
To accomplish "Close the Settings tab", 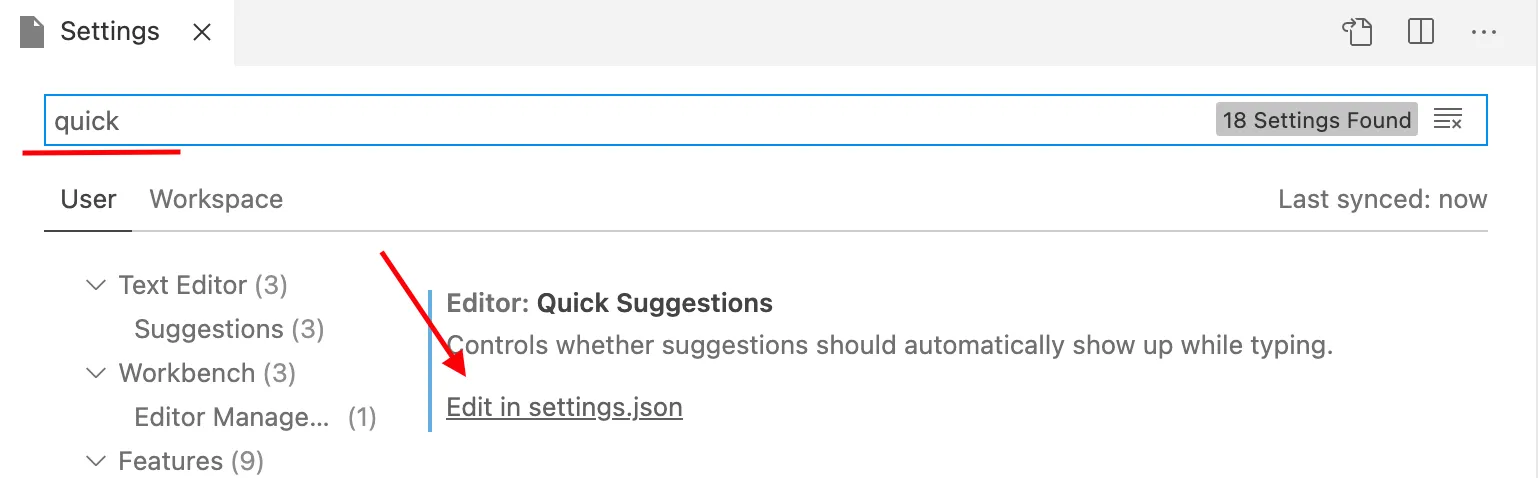I will coord(201,32).
